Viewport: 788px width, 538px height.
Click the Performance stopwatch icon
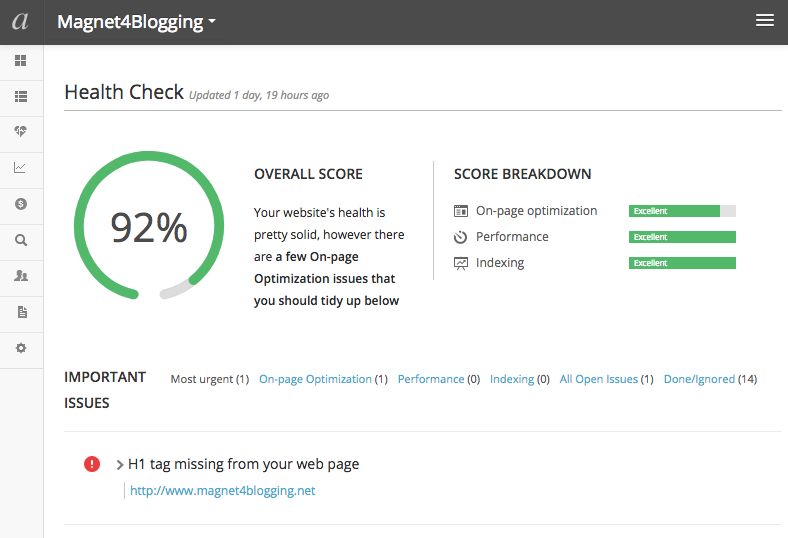(x=460, y=237)
